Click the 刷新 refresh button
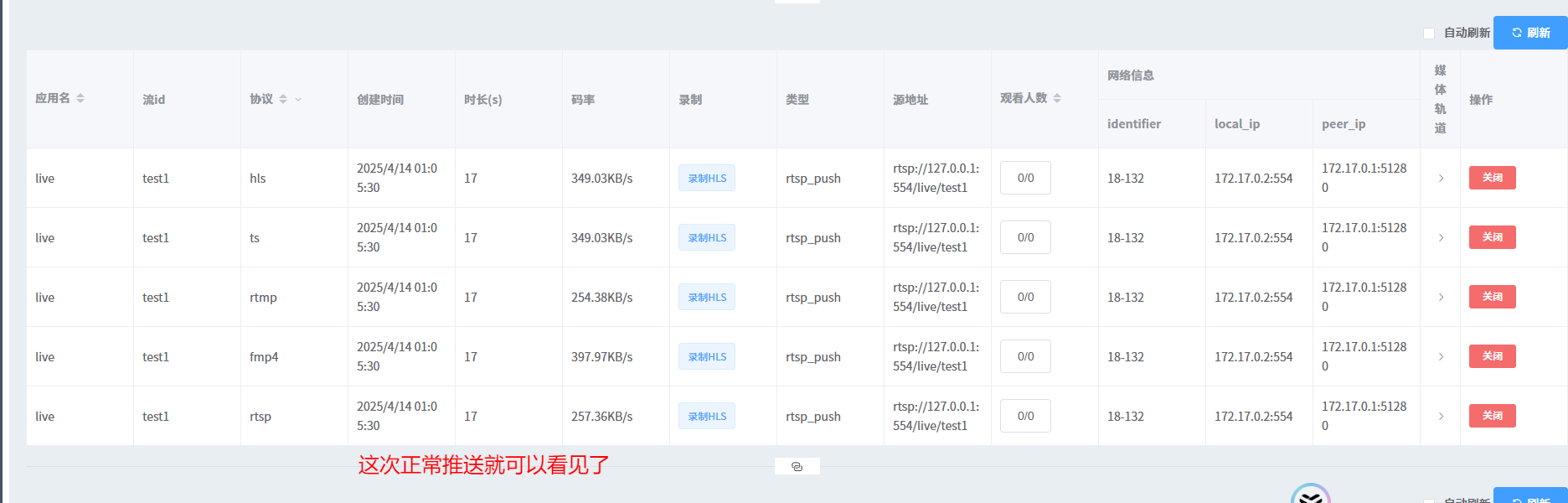1568x503 pixels. 1530,33
